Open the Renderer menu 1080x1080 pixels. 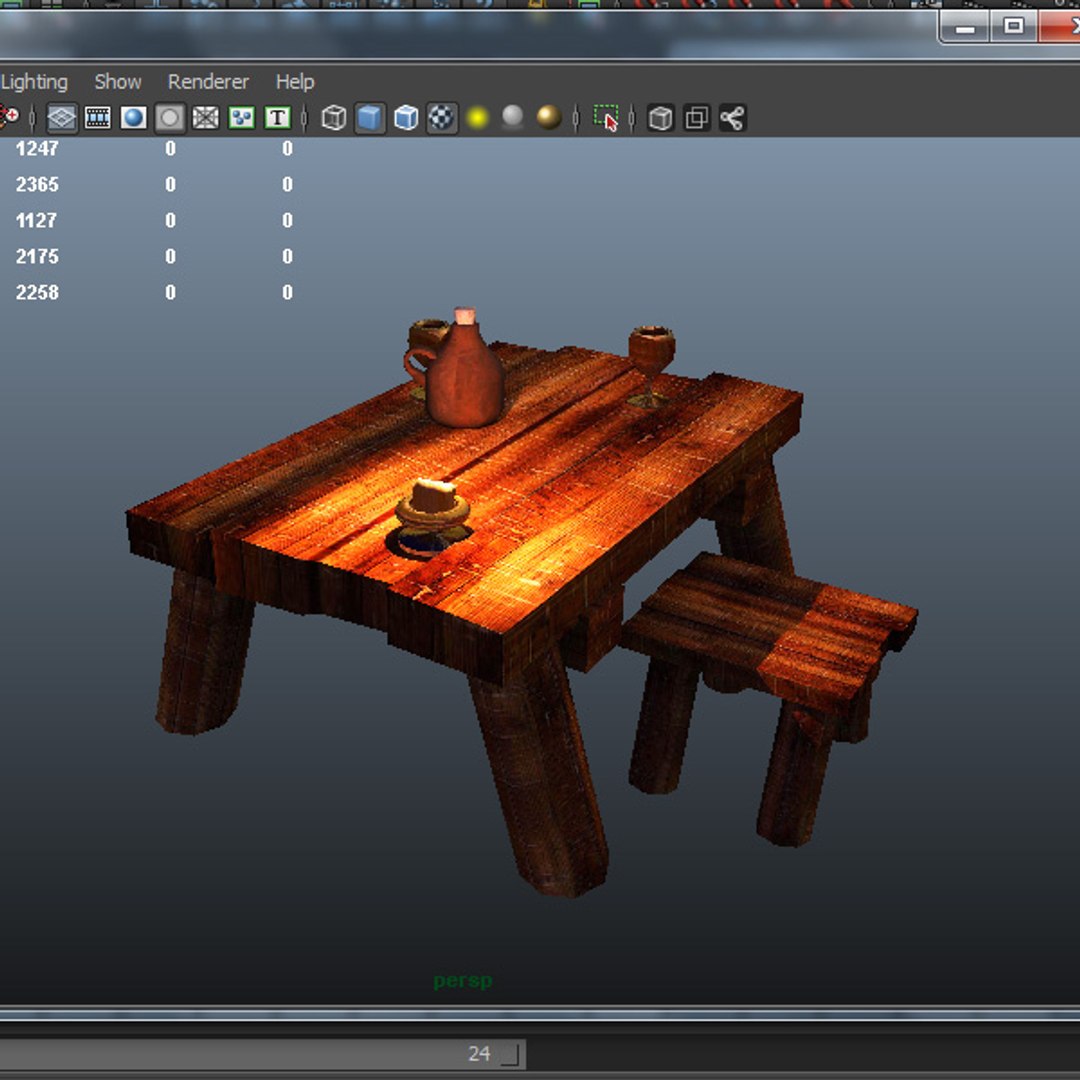click(x=208, y=82)
